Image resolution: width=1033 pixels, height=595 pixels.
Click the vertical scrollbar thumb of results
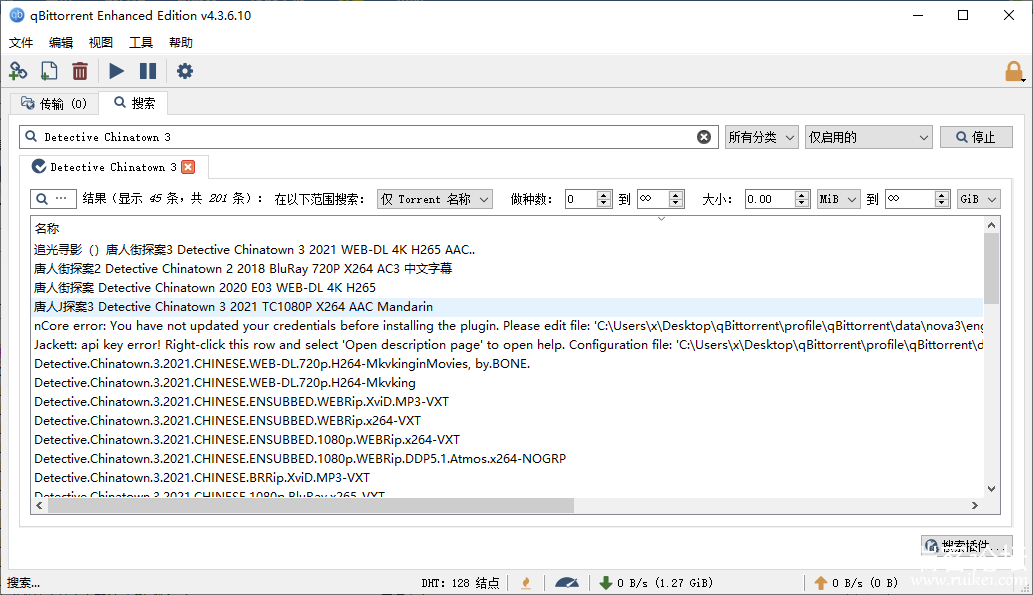point(991,268)
